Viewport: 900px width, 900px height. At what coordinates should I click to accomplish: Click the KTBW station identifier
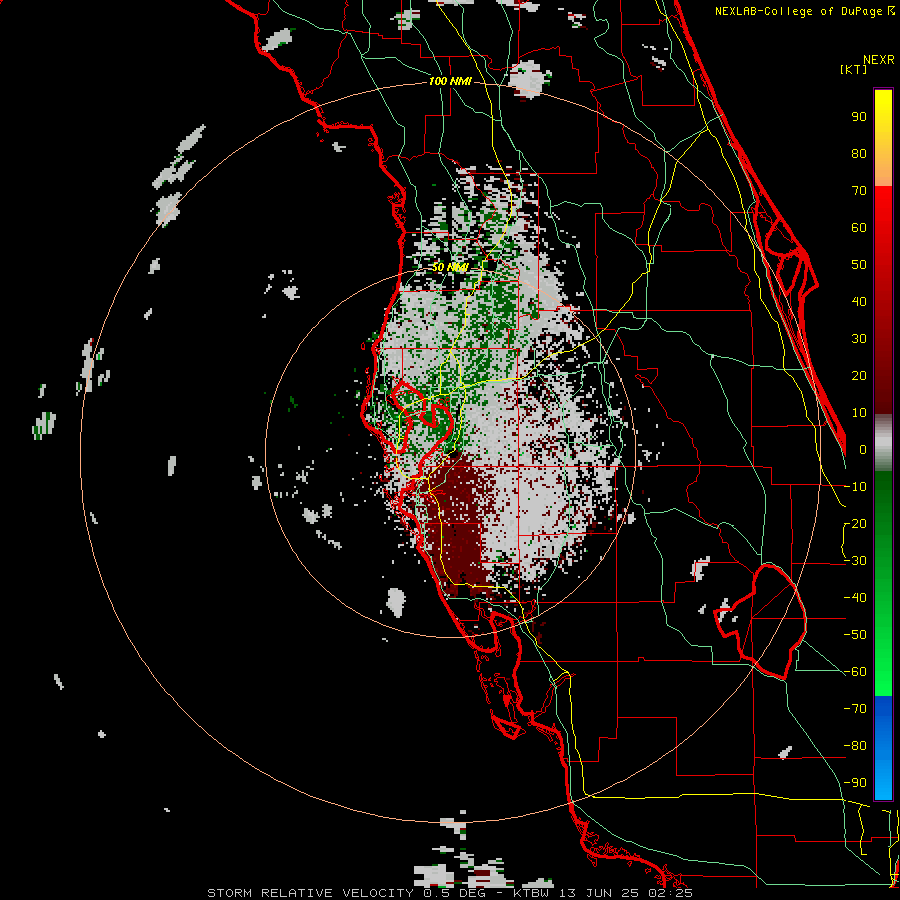point(531,893)
